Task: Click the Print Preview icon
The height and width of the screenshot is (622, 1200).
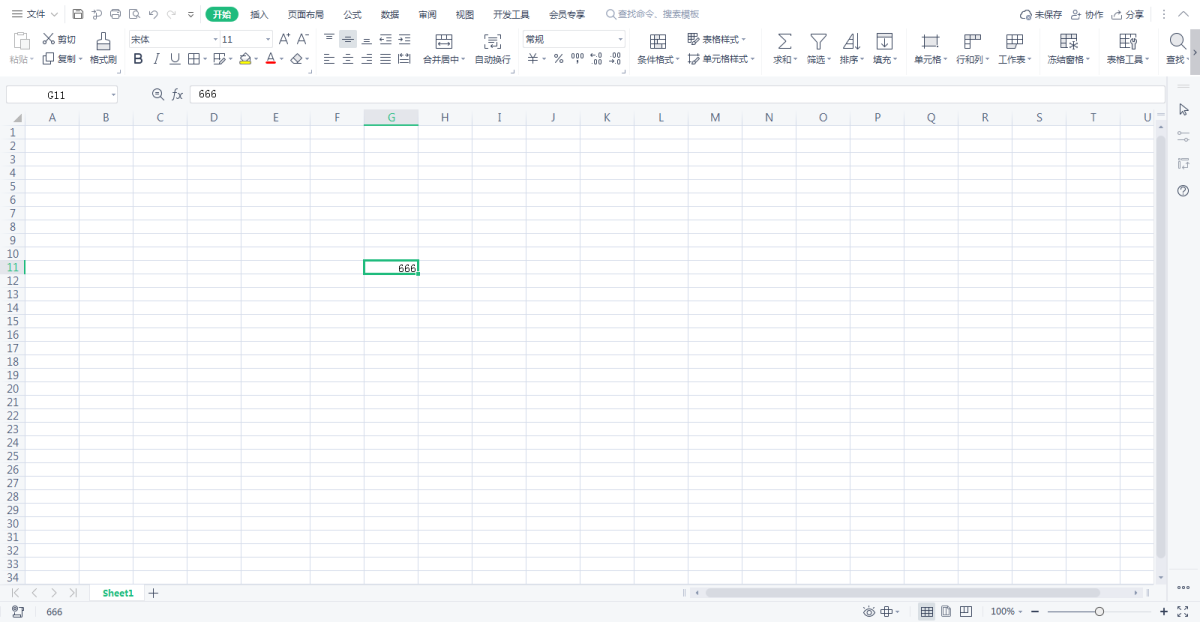Action: 134,15
